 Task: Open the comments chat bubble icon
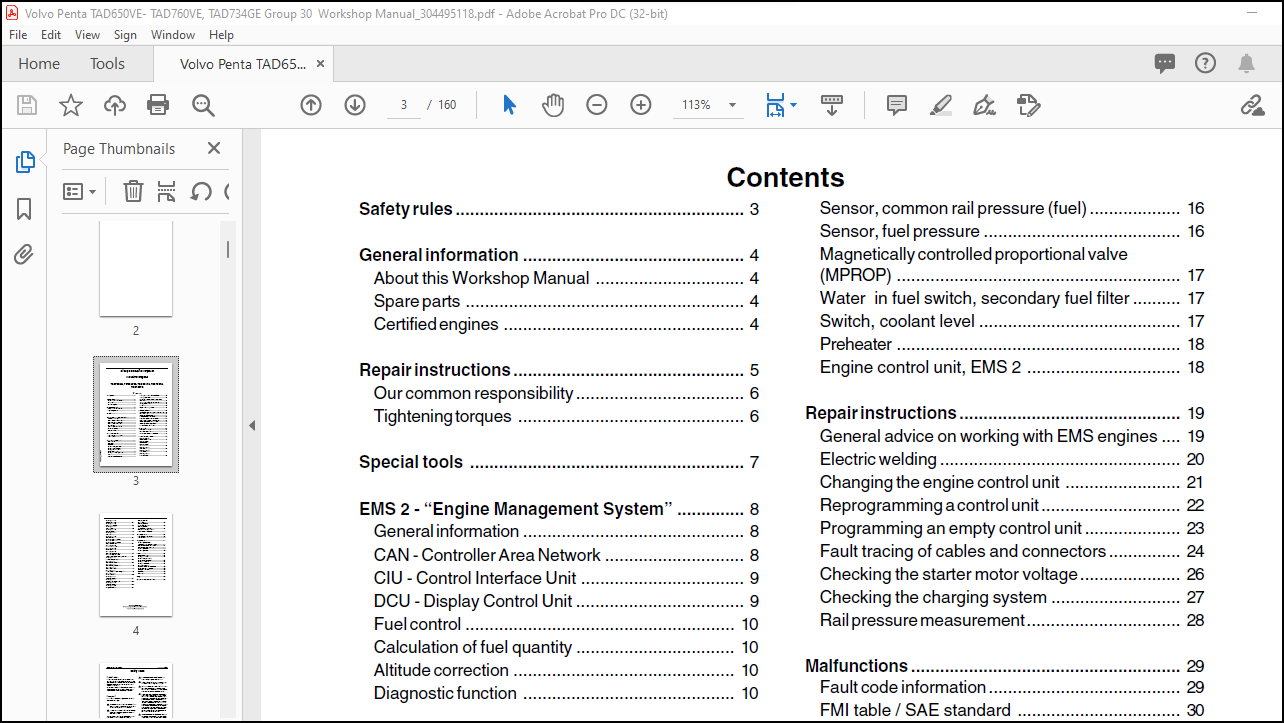[x=1165, y=64]
